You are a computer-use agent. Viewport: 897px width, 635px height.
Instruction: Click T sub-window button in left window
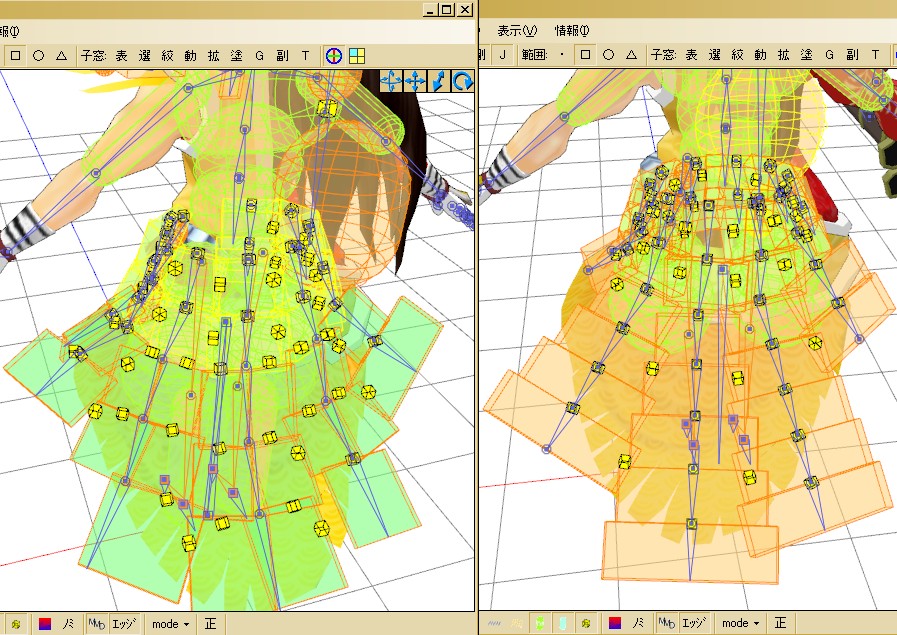(x=305, y=56)
